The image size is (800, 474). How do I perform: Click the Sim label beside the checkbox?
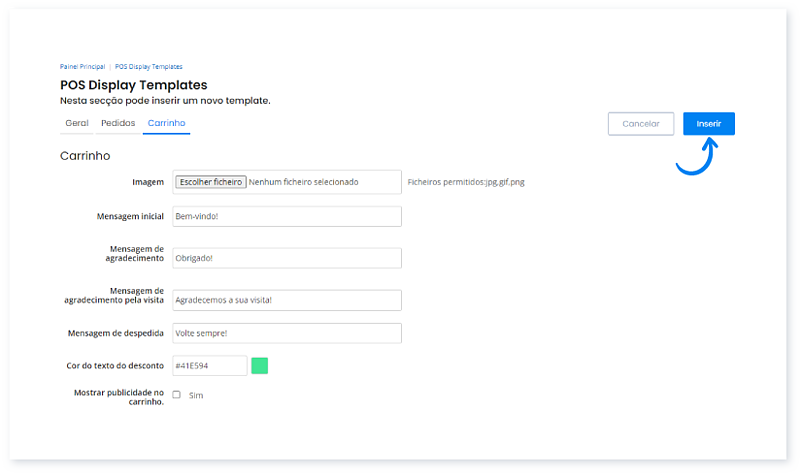coord(196,395)
